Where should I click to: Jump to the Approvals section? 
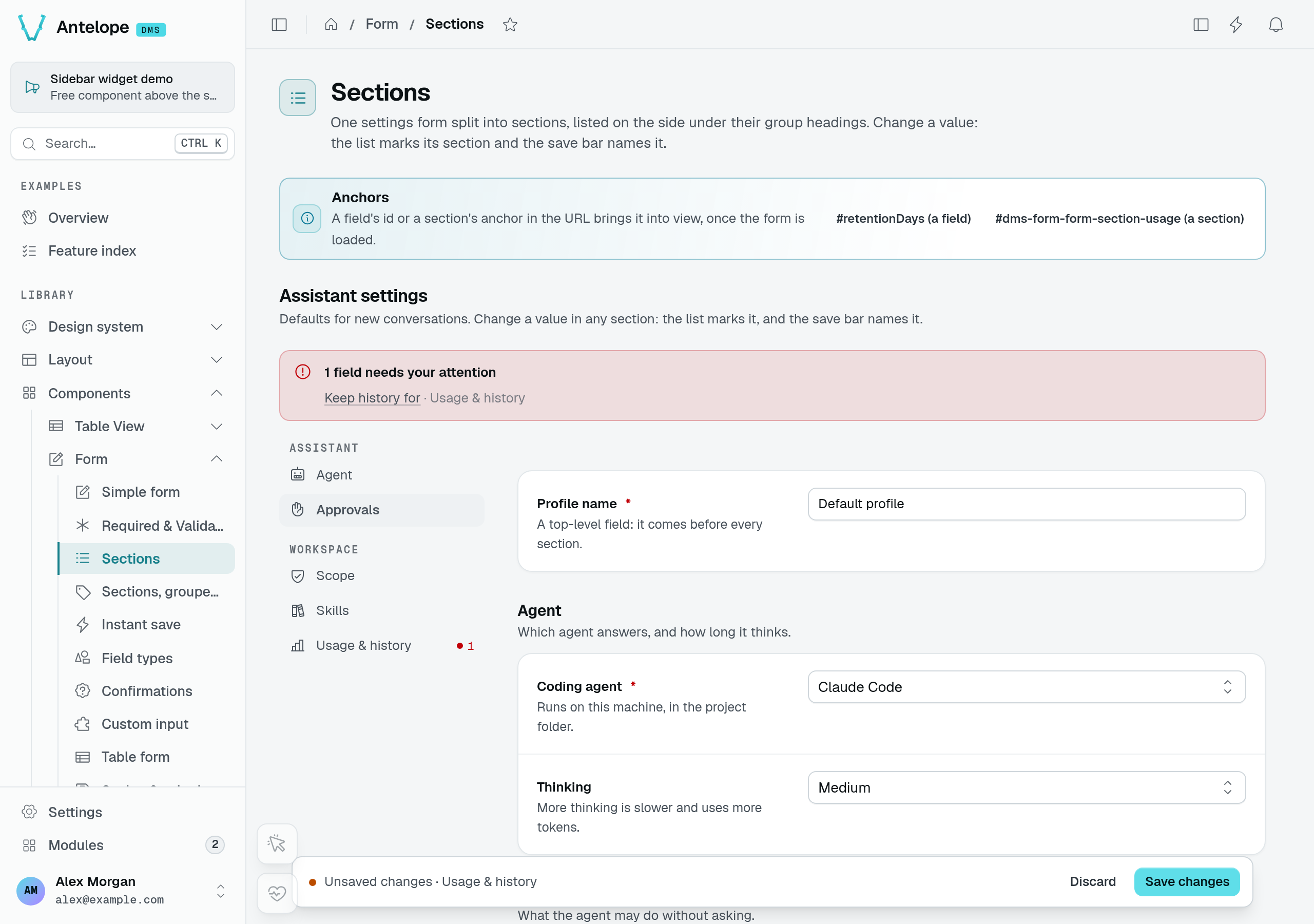pyautogui.click(x=382, y=510)
